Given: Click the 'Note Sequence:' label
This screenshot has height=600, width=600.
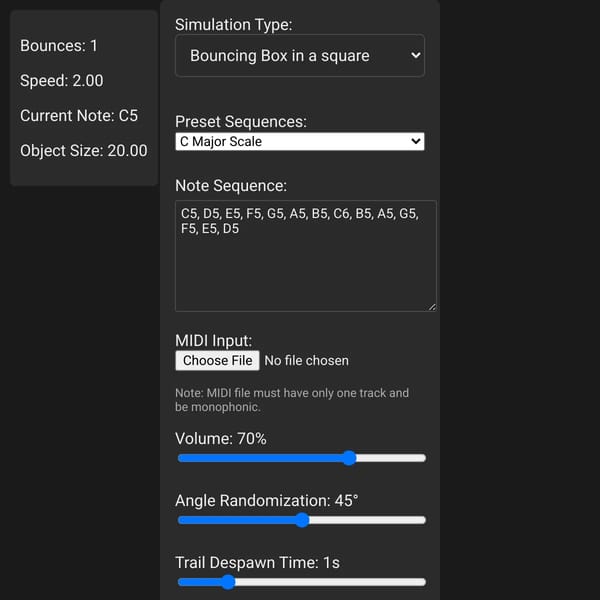Looking at the screenshot, I should [231, 186].
